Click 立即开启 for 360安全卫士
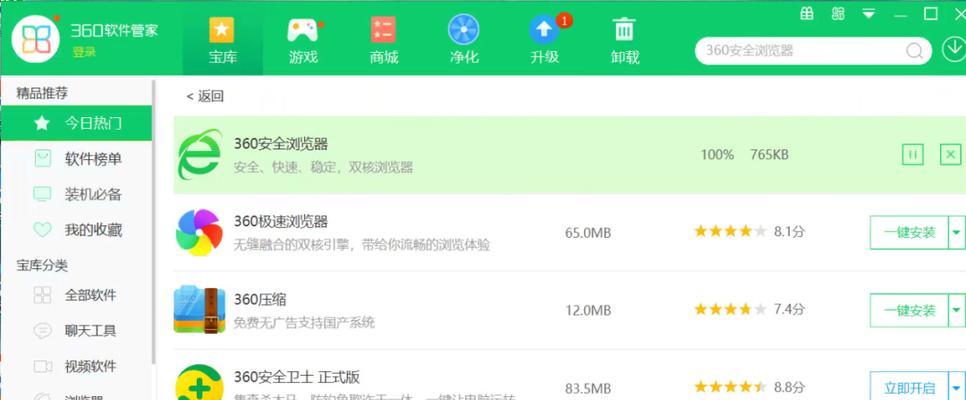 point(909,388)
